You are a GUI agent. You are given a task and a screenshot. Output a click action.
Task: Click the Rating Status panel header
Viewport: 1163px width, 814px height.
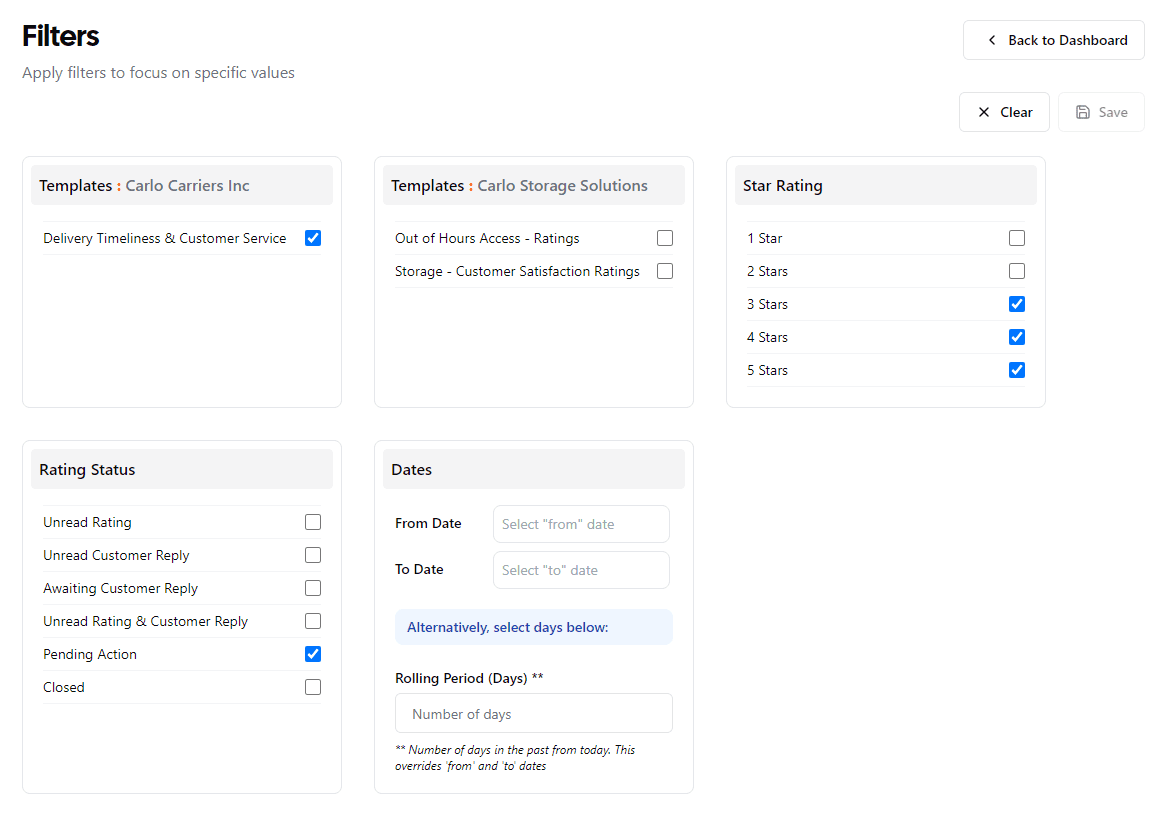click(182, 470)
